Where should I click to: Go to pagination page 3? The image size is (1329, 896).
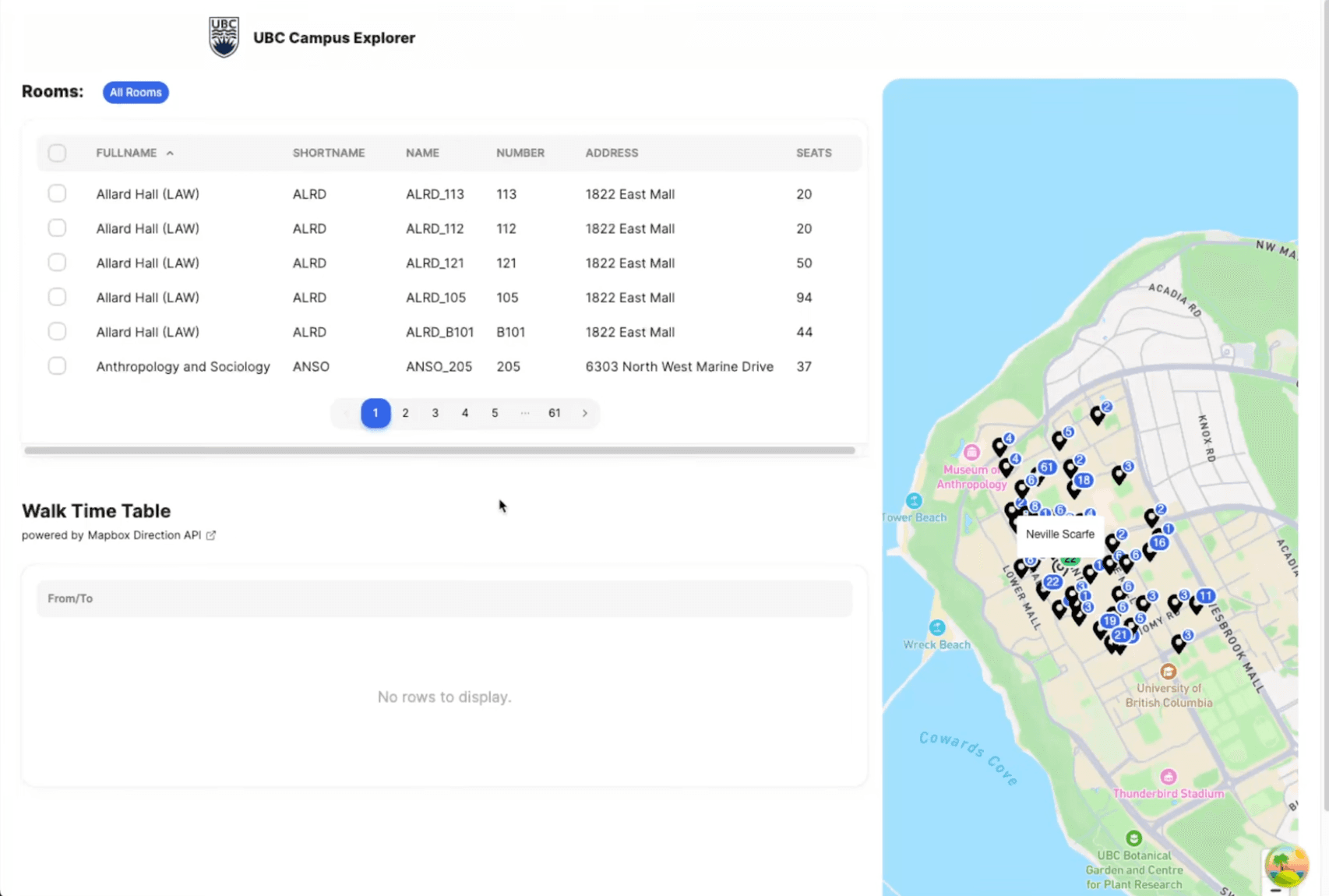435,413
